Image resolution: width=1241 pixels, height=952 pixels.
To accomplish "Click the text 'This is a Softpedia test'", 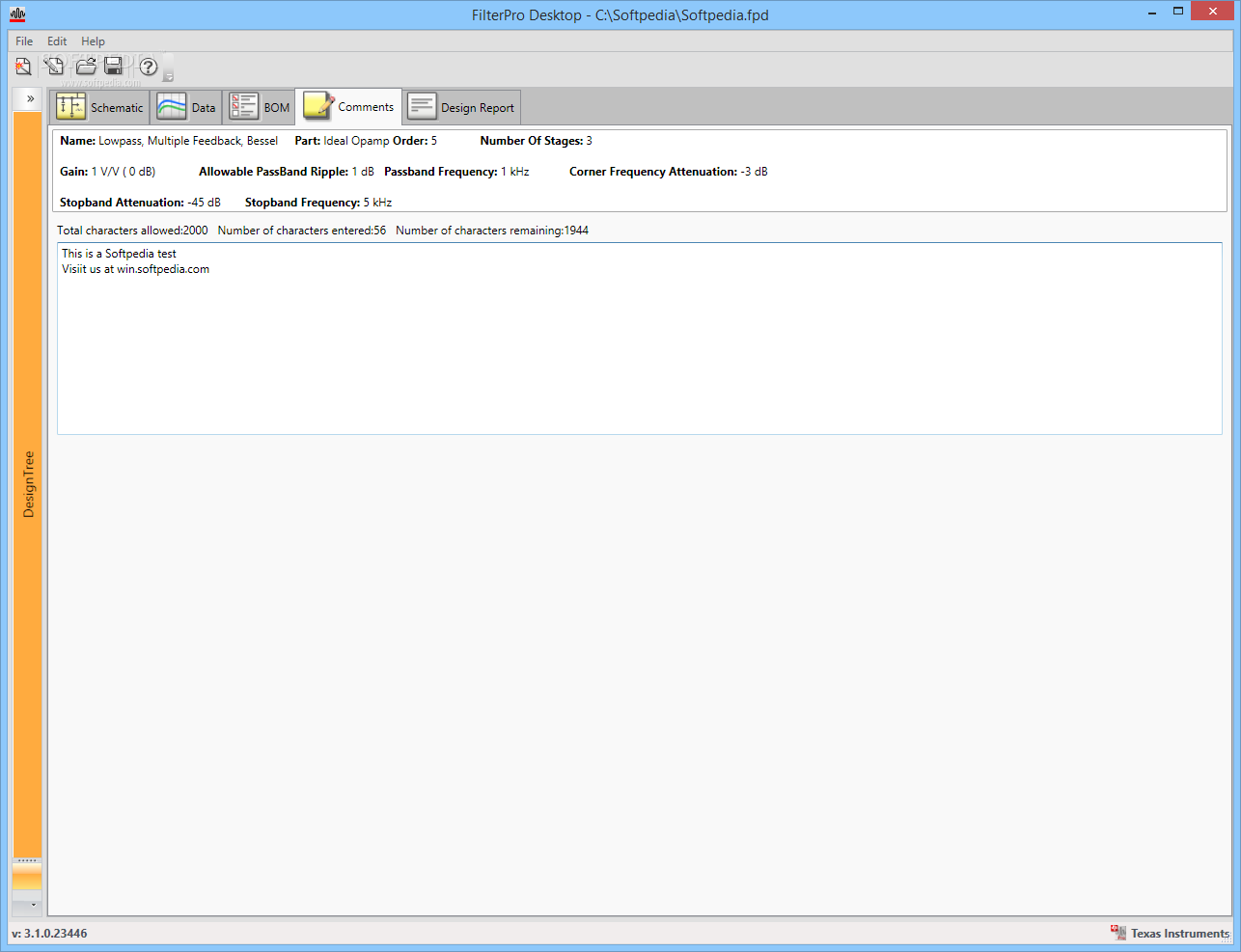I will [119, 254].
